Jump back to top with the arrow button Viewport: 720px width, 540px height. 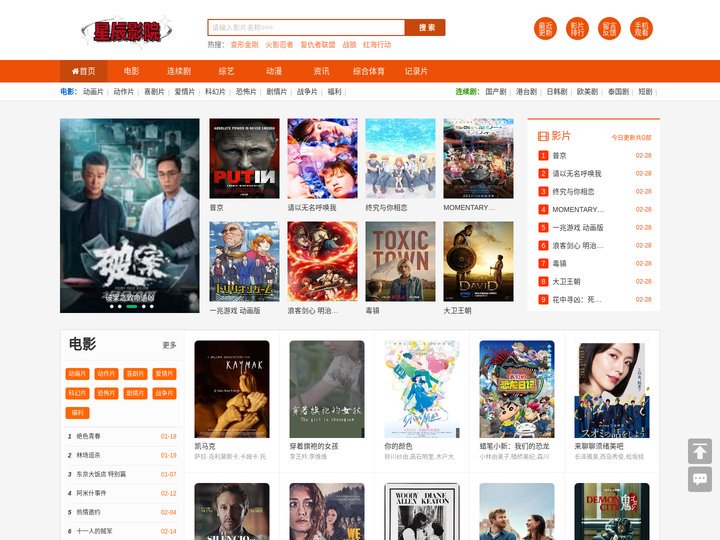pos(700,451)
